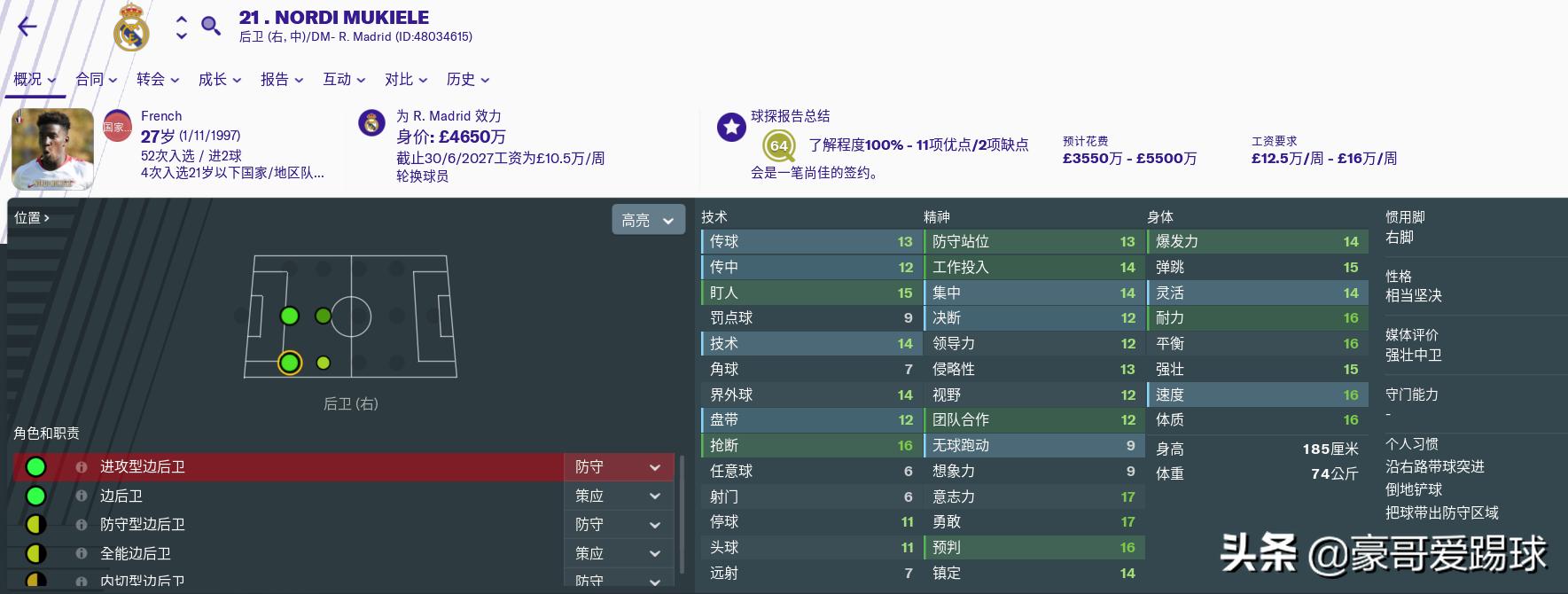Select highlighted right-back position dot on pitch
This screenshot has height=594, width=1568.
(x=290, y=363)
